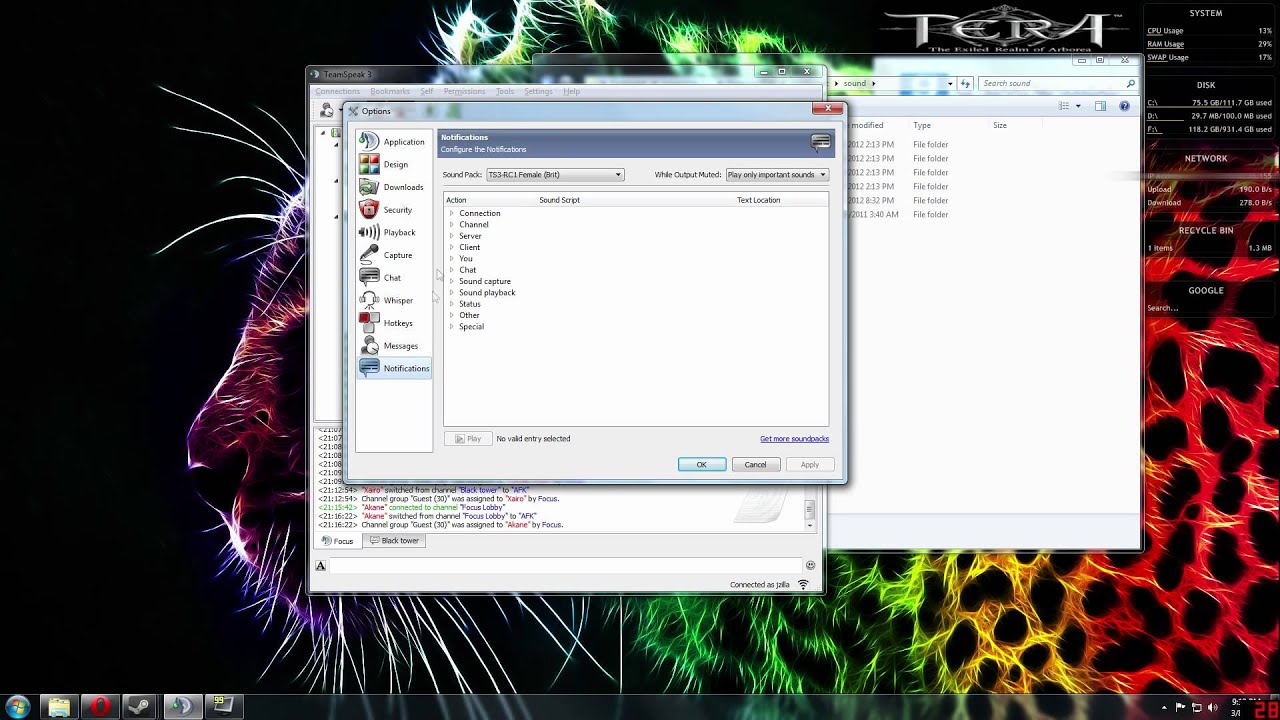This screenshot has width=1280, height=720.
Task: Click the chat log scrollbar down arrow
Action: point(810,524)
